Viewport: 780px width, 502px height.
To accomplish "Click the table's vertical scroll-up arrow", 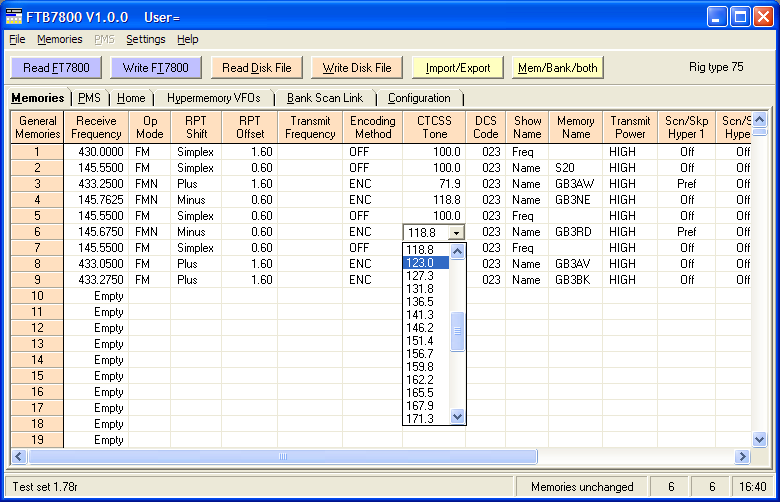I will [759, 119].
